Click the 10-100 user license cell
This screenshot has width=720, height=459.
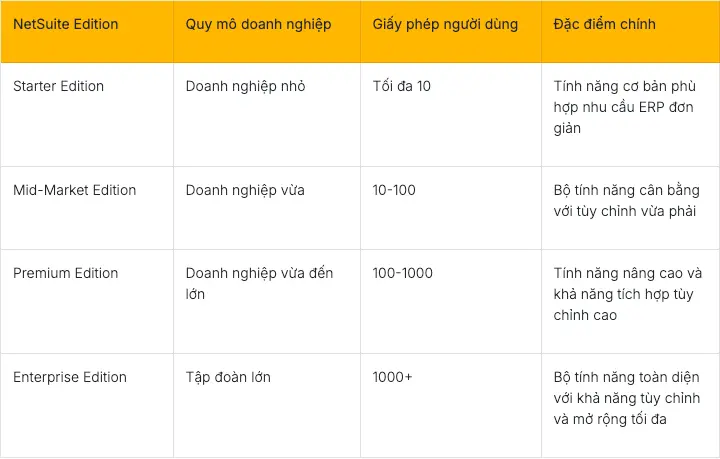(394, 190)
